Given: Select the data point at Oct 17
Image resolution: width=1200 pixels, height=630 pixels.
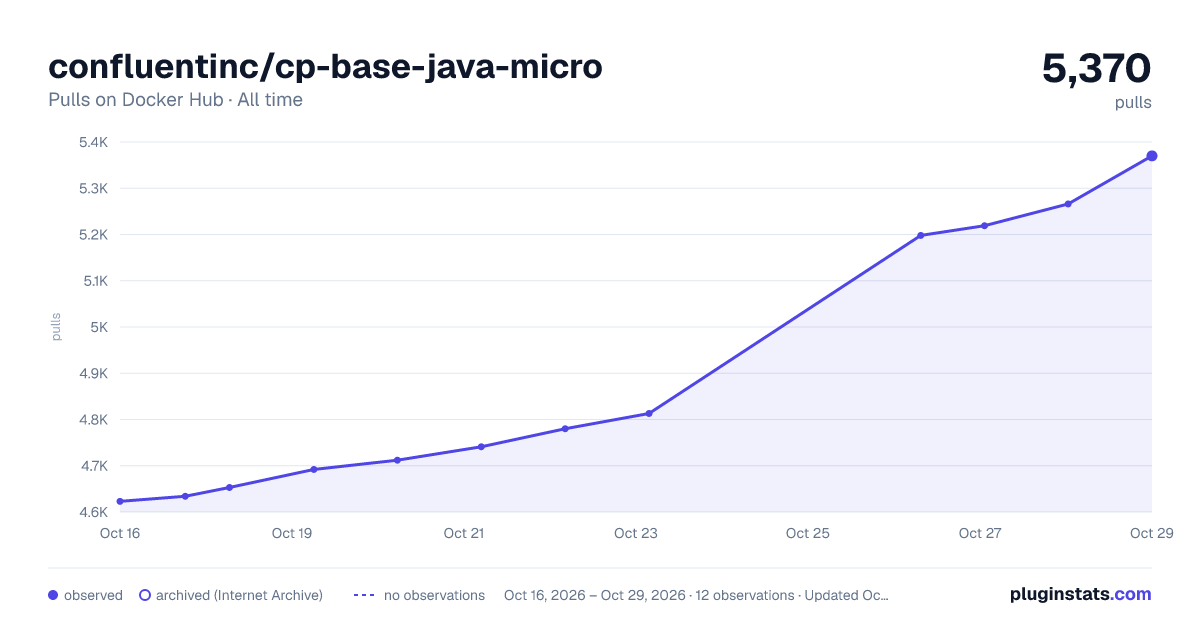Looking at the screenshot, I should coord(185,496).
